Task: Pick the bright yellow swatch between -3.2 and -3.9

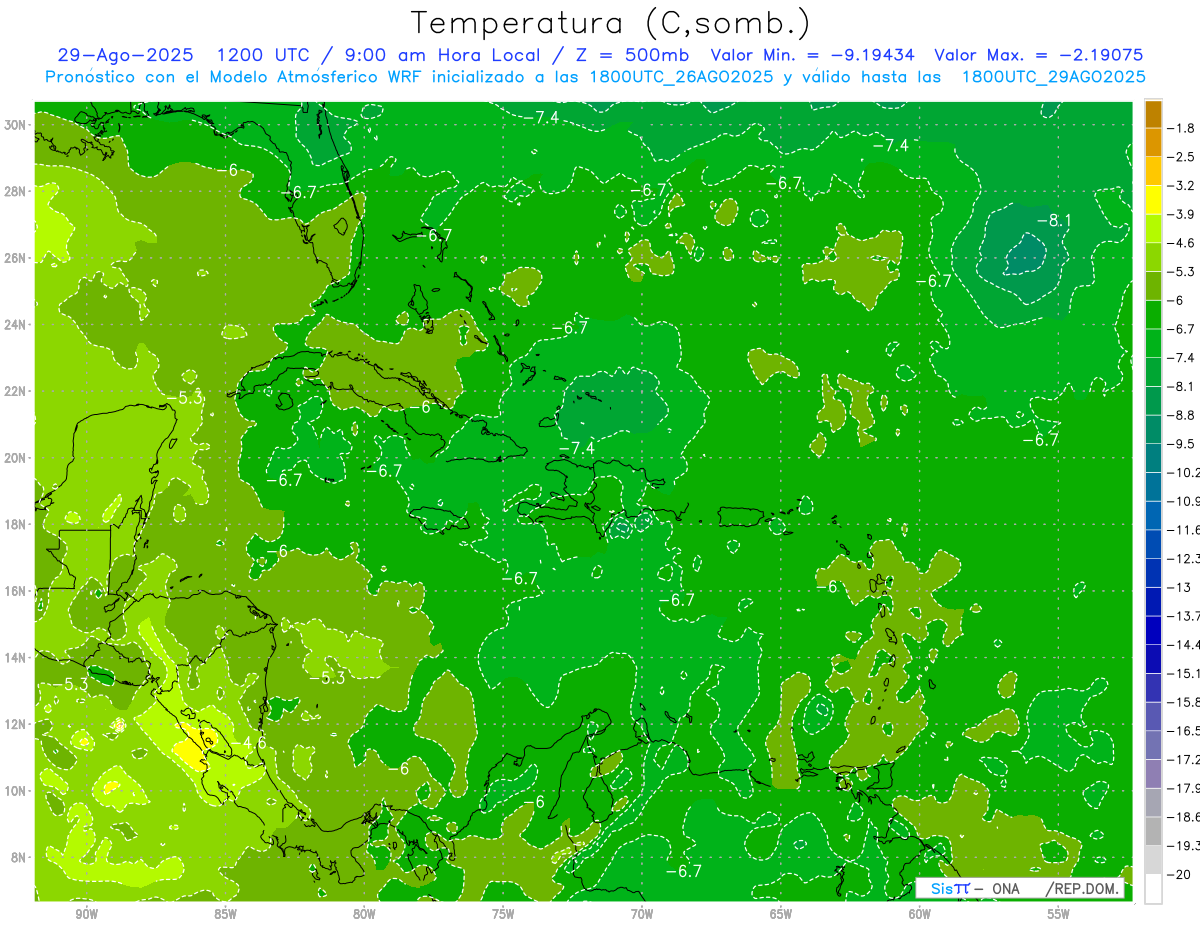Action: click(x=1153, y=199)
